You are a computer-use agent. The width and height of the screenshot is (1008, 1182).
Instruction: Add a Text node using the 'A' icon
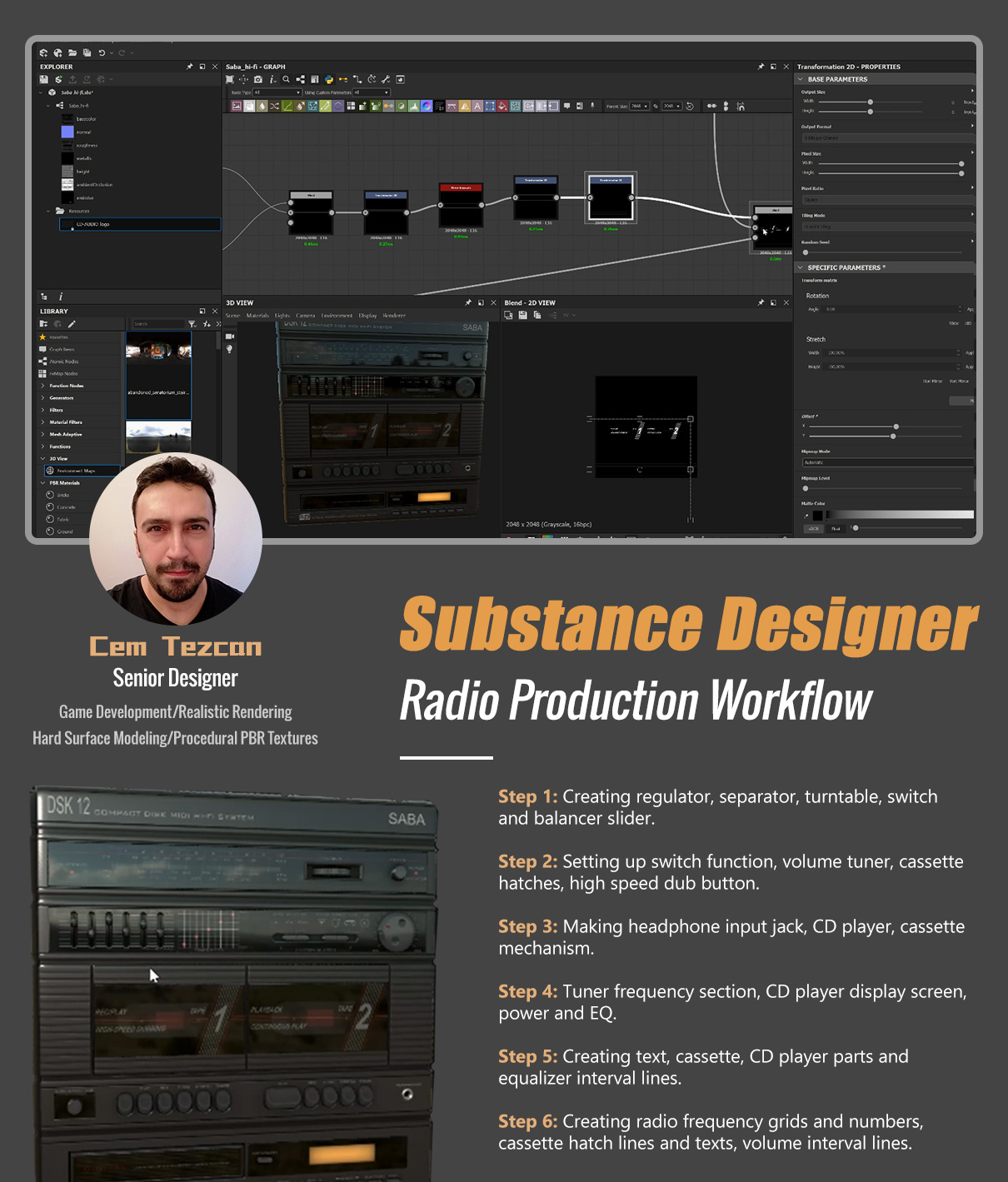click(477, 106)
